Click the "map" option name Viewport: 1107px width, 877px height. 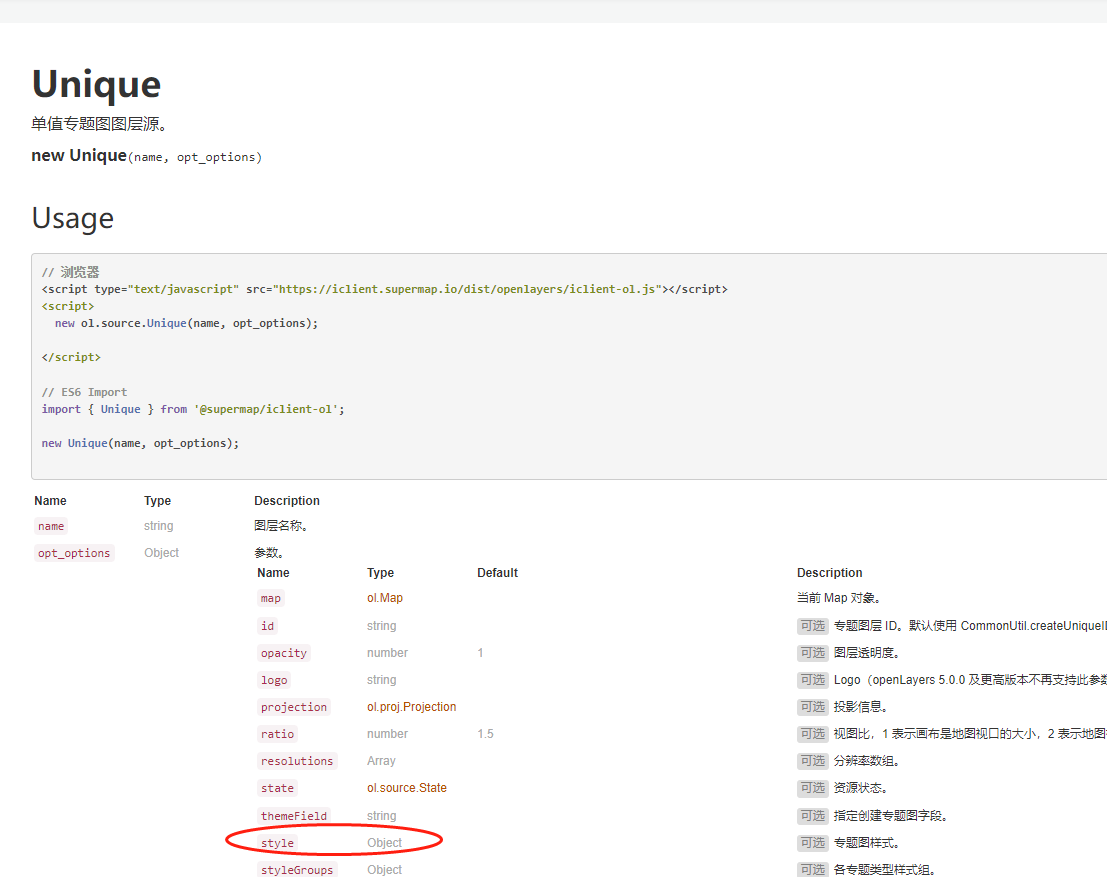(271, 598)
